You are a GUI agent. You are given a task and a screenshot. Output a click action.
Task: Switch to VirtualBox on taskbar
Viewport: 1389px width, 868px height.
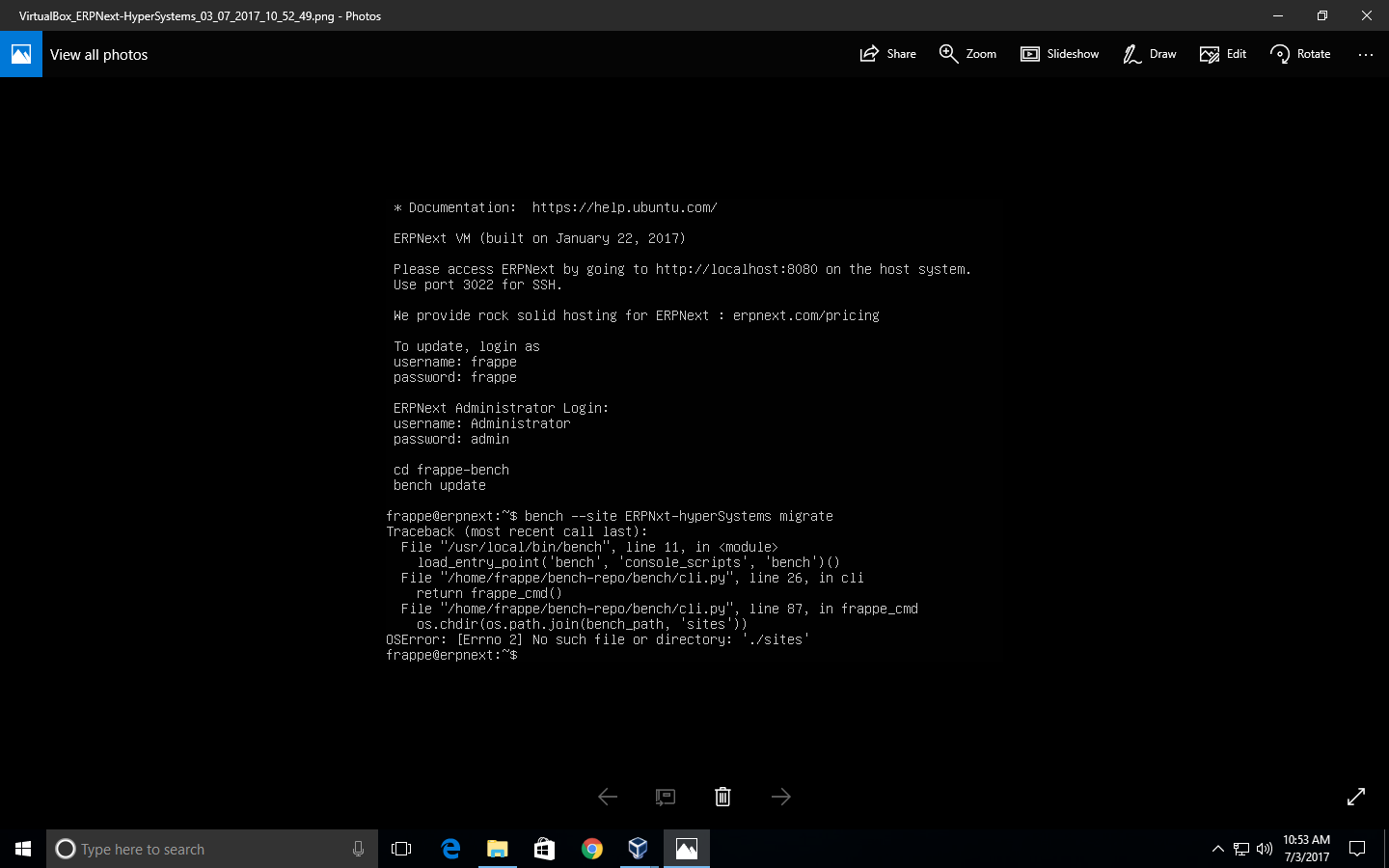pos(639,849)
